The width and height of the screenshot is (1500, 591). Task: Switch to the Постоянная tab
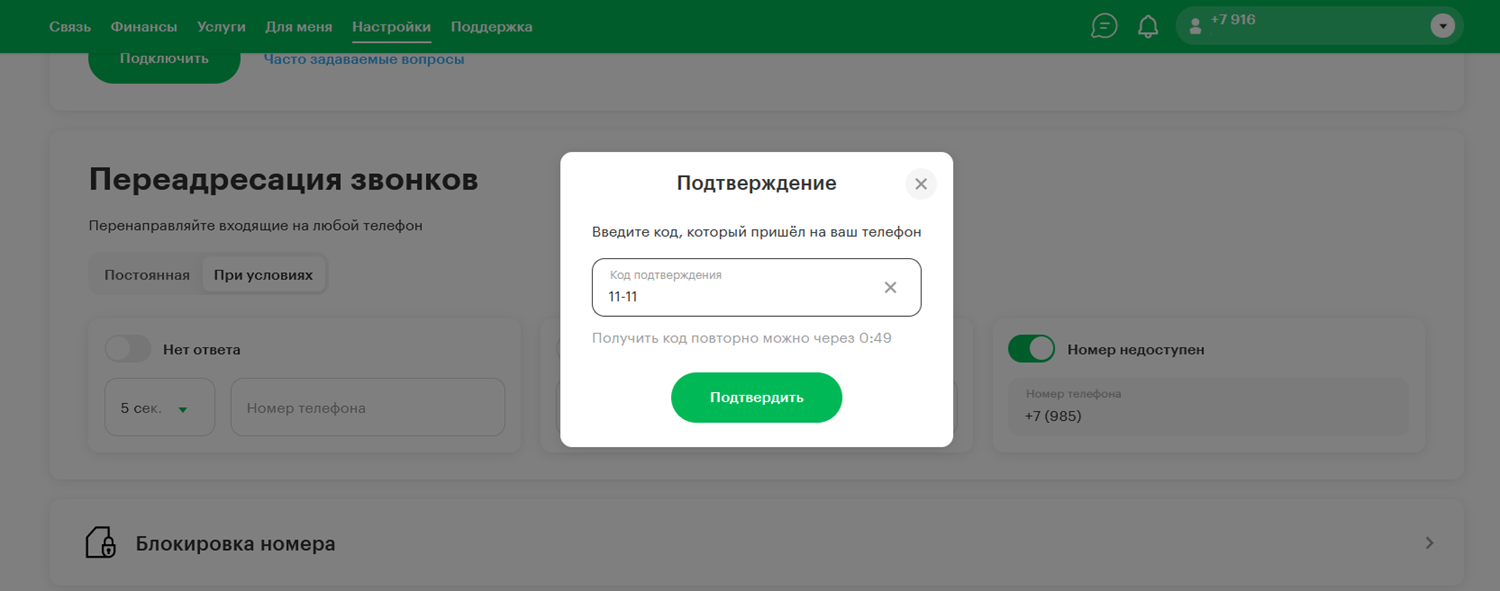pos(147,275)
